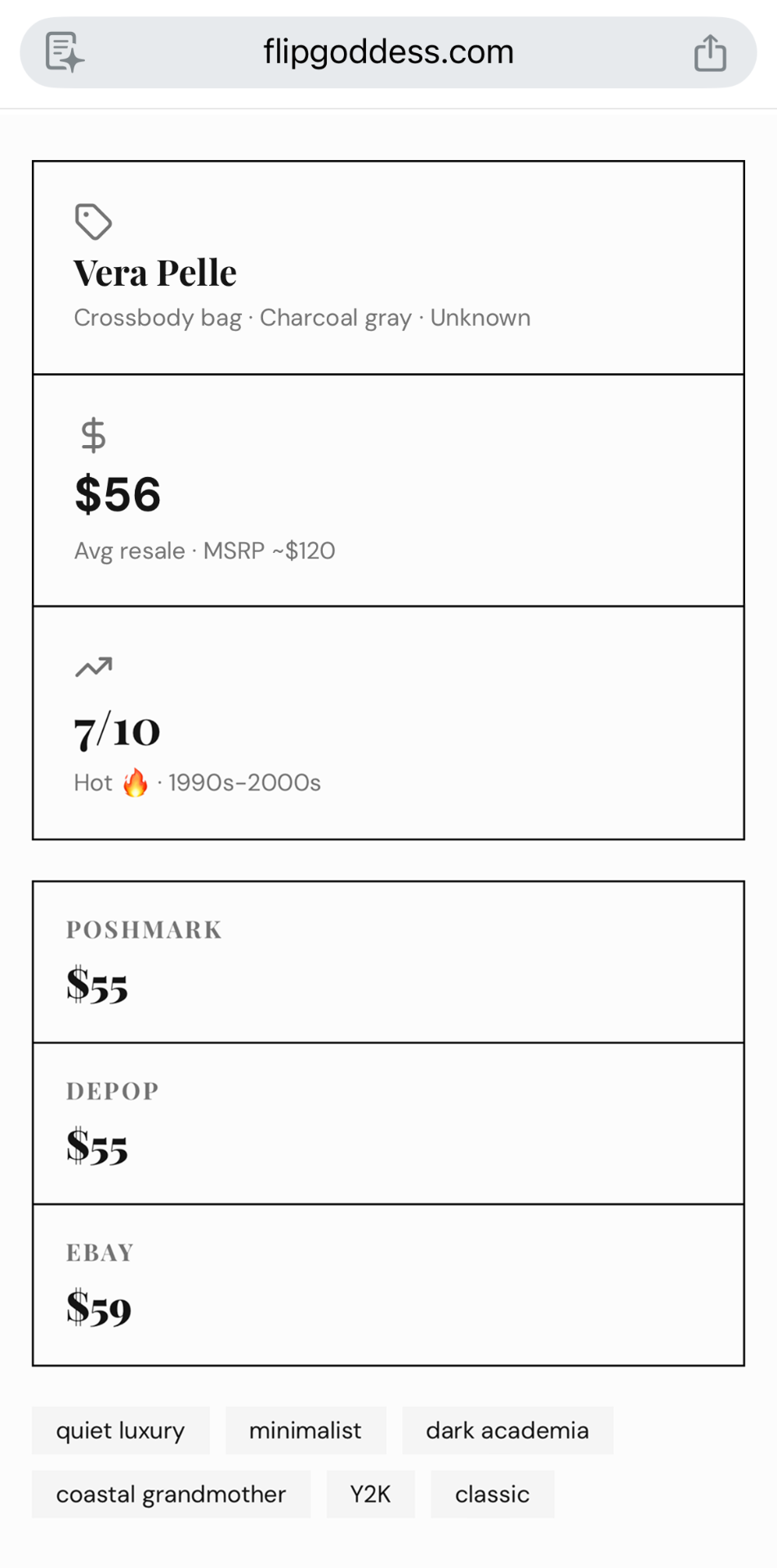Screen dimensions: 777x1568
Task: Tap the fire emoji next to Hot
Action: coord(135,782)
